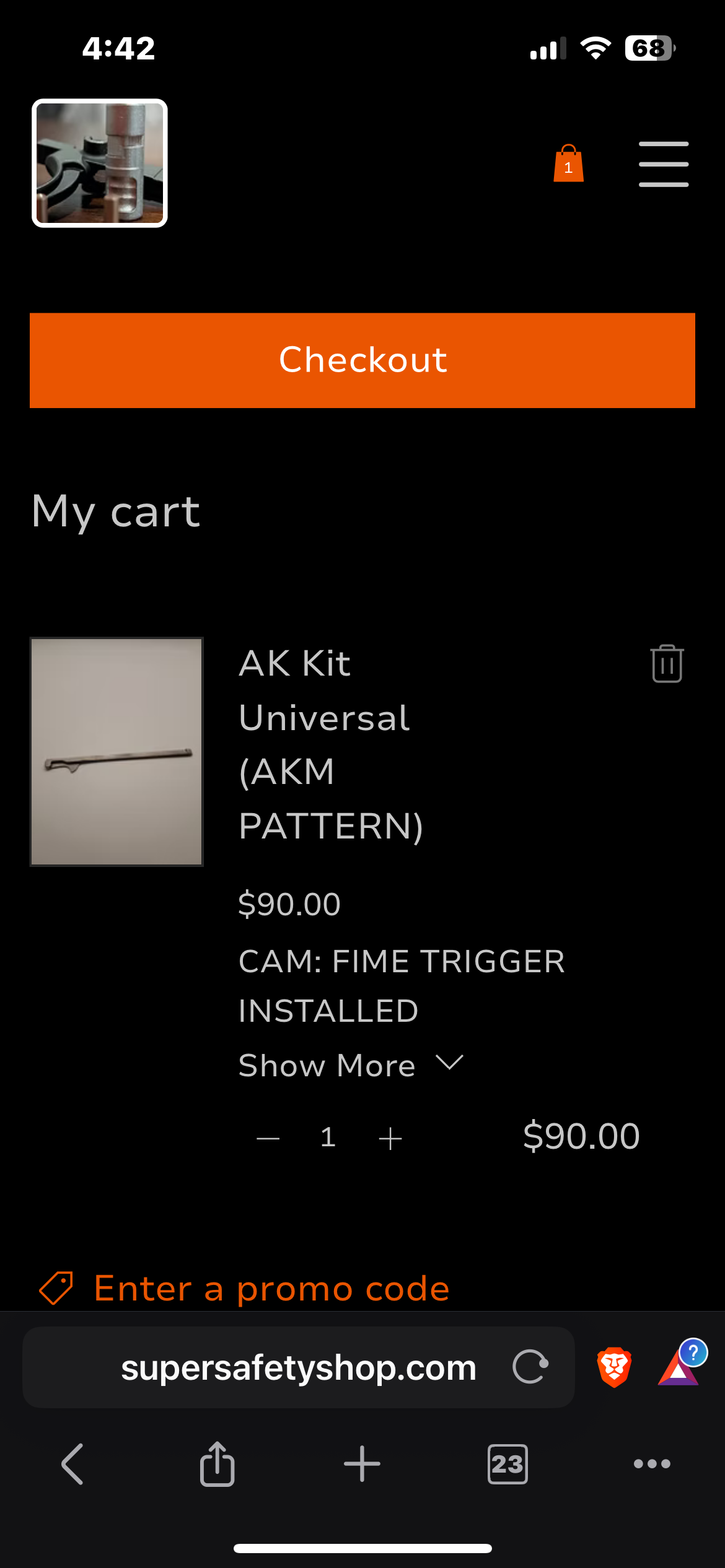Focus the supersafetyshop.com address bar
This screenshot has width=725, height=1568.
tap(297, 1367)
